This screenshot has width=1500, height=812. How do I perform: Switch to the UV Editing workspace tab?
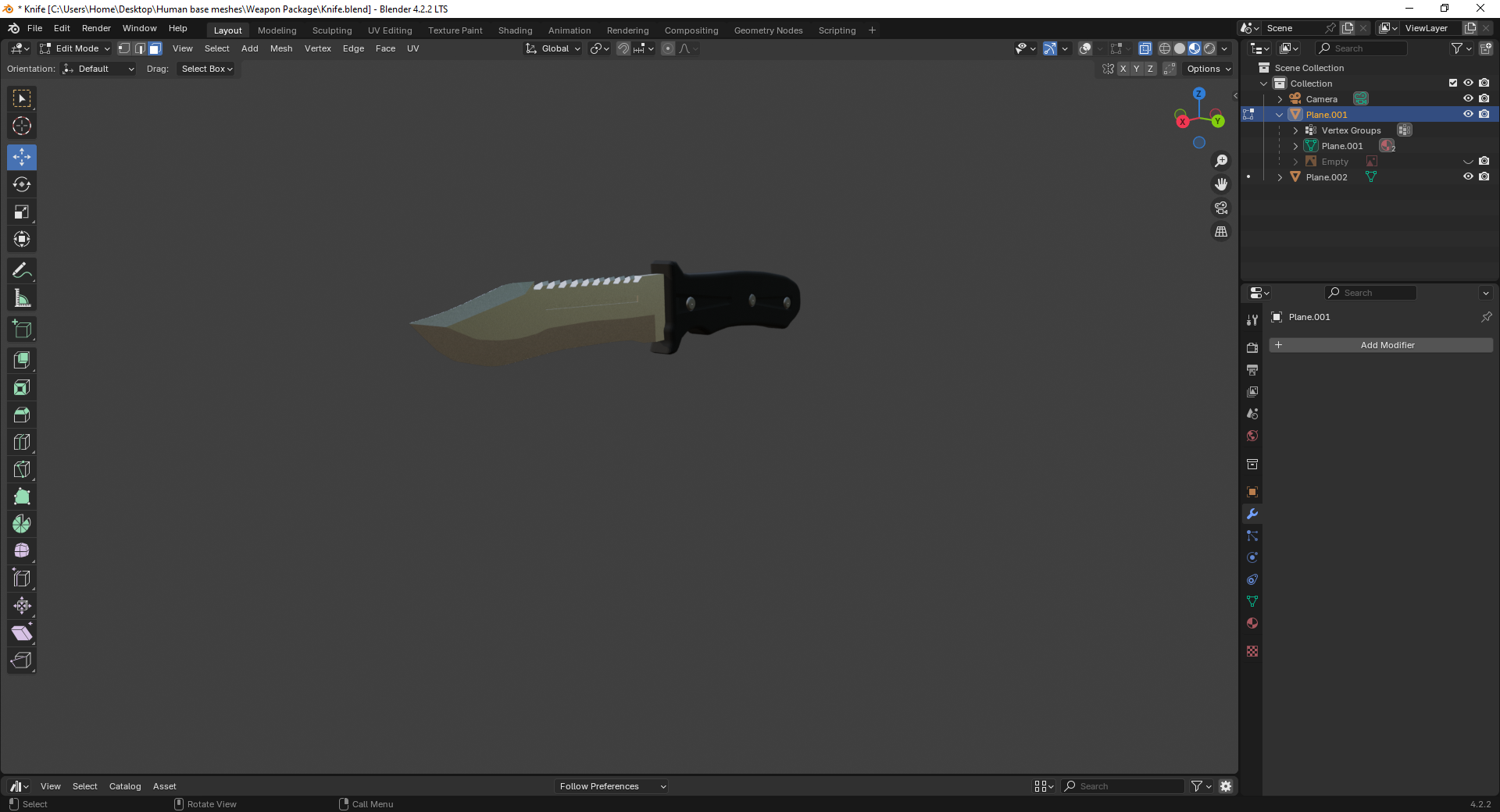[x=390, y=30]
